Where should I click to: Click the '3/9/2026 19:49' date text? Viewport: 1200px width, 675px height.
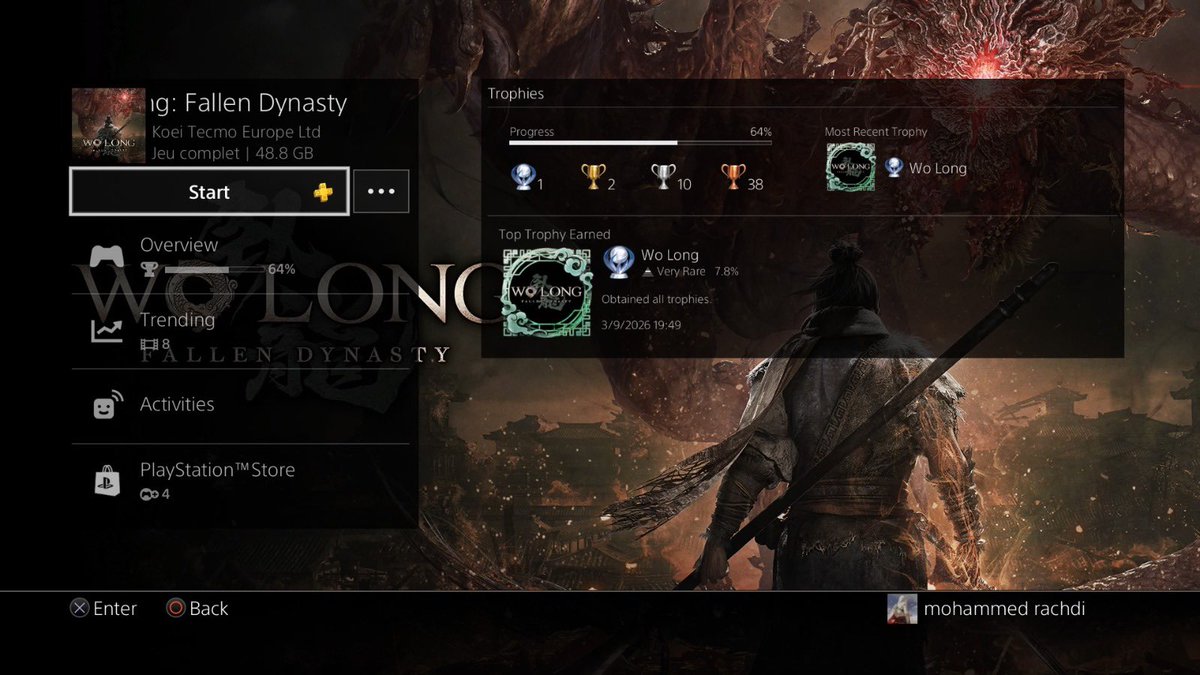coord(642,325)
